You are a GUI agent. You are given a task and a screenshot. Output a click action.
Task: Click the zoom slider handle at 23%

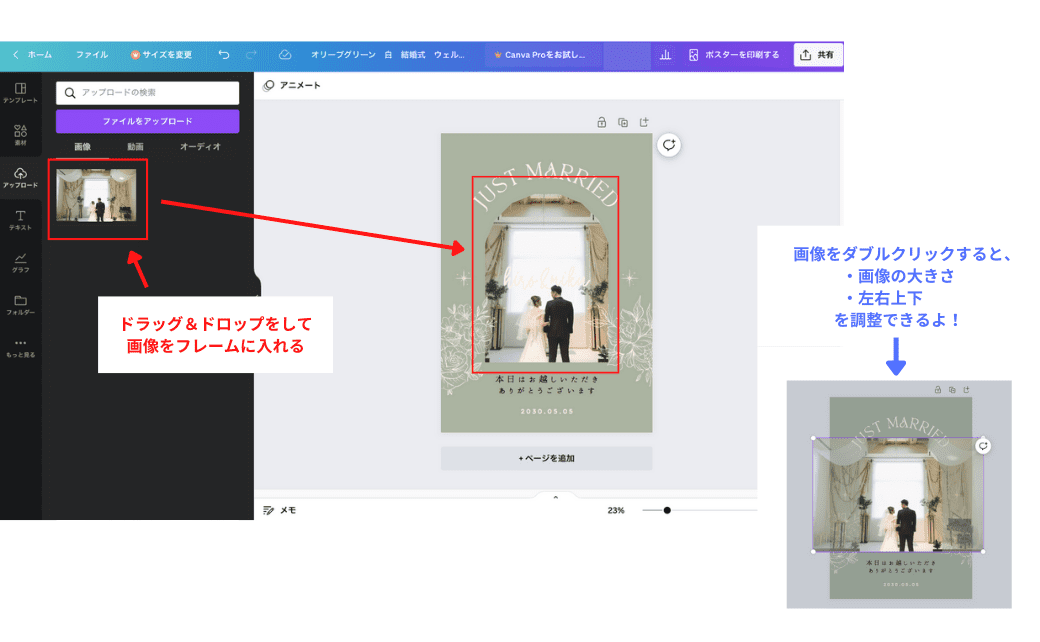667,510
